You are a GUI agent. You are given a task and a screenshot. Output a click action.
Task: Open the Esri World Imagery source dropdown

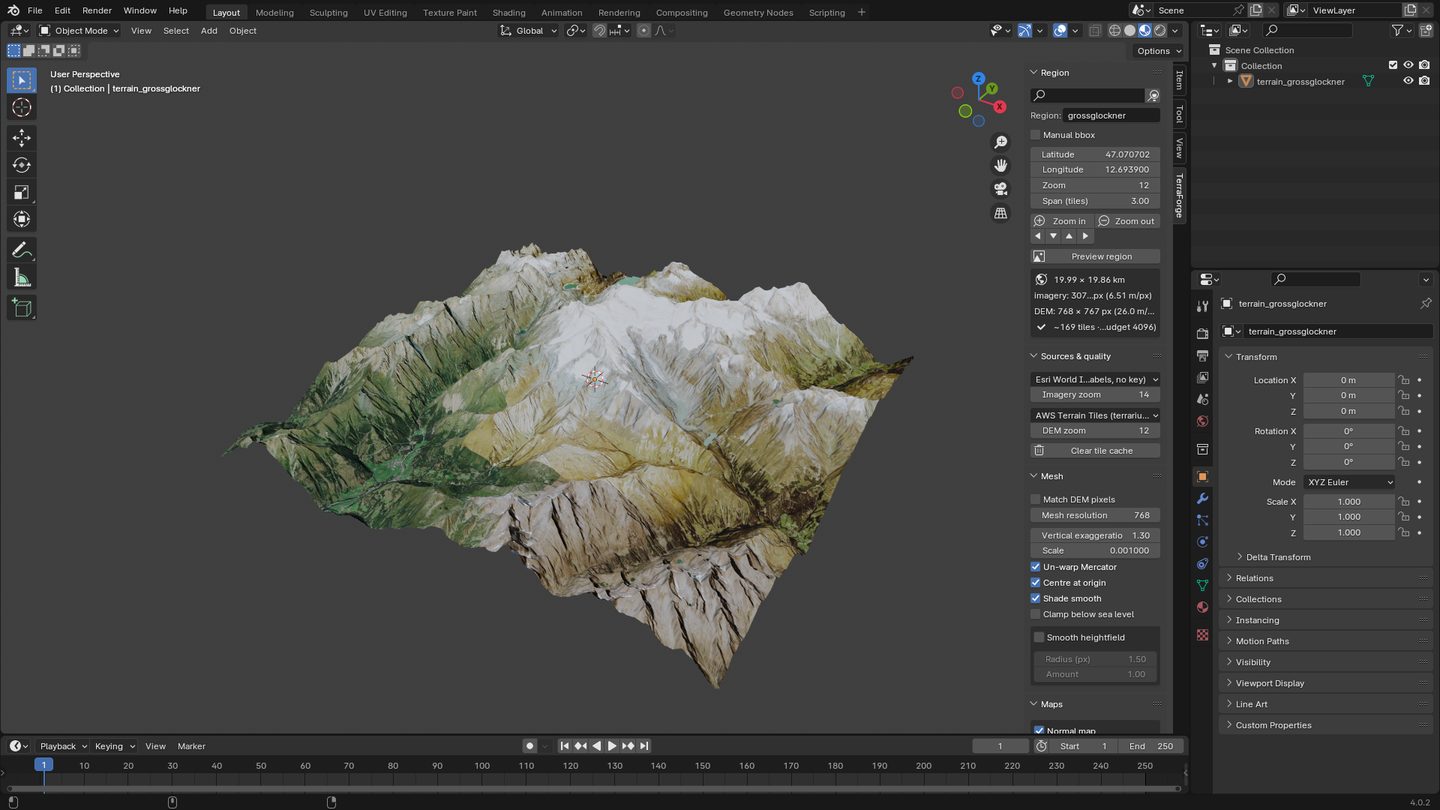[1095, 379]
